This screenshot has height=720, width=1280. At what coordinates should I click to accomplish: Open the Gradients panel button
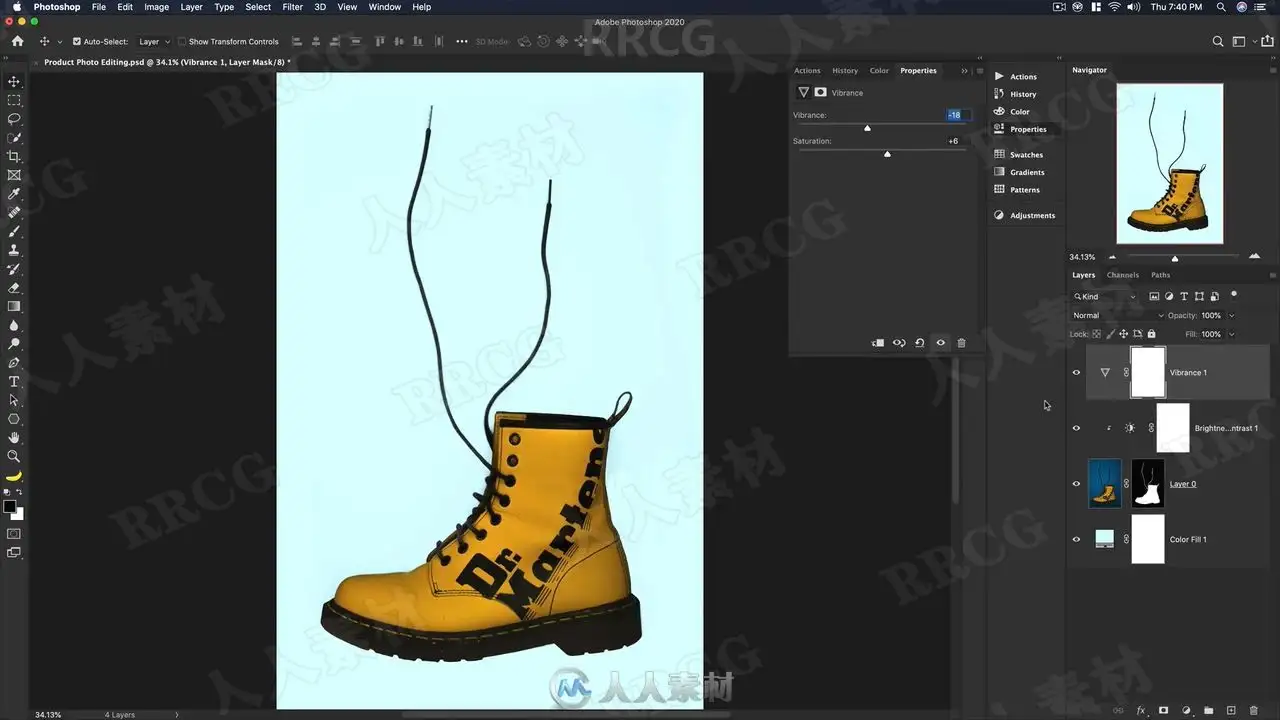(x=1019, y=172)
